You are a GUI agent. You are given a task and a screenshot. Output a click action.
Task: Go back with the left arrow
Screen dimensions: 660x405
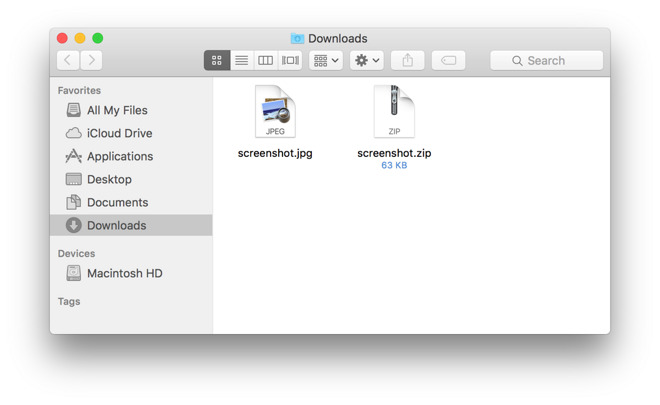(x=68, y=60)
